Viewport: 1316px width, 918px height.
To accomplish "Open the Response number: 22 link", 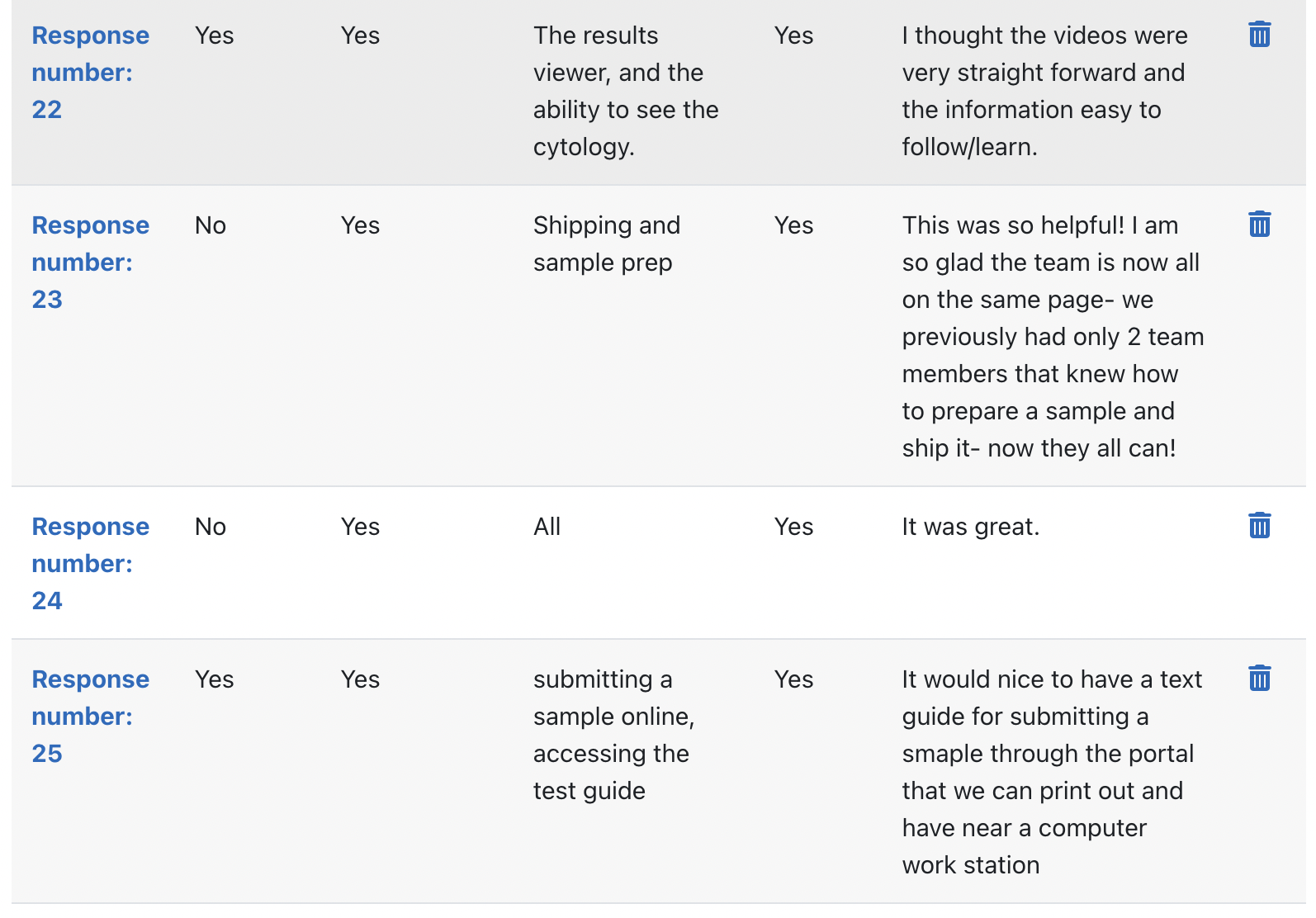I will point(91,73).
